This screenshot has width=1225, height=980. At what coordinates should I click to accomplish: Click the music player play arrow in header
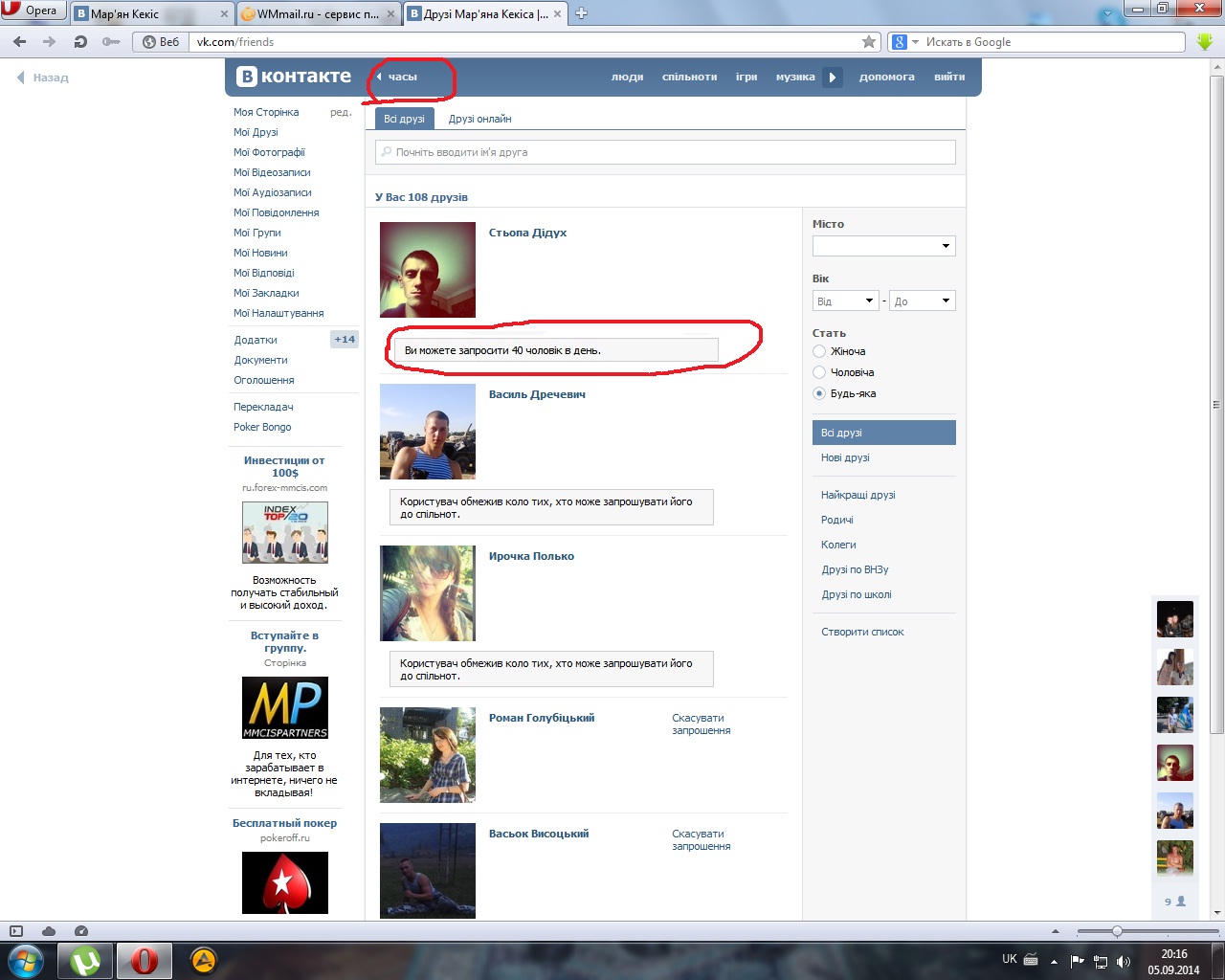pos(833,78)
